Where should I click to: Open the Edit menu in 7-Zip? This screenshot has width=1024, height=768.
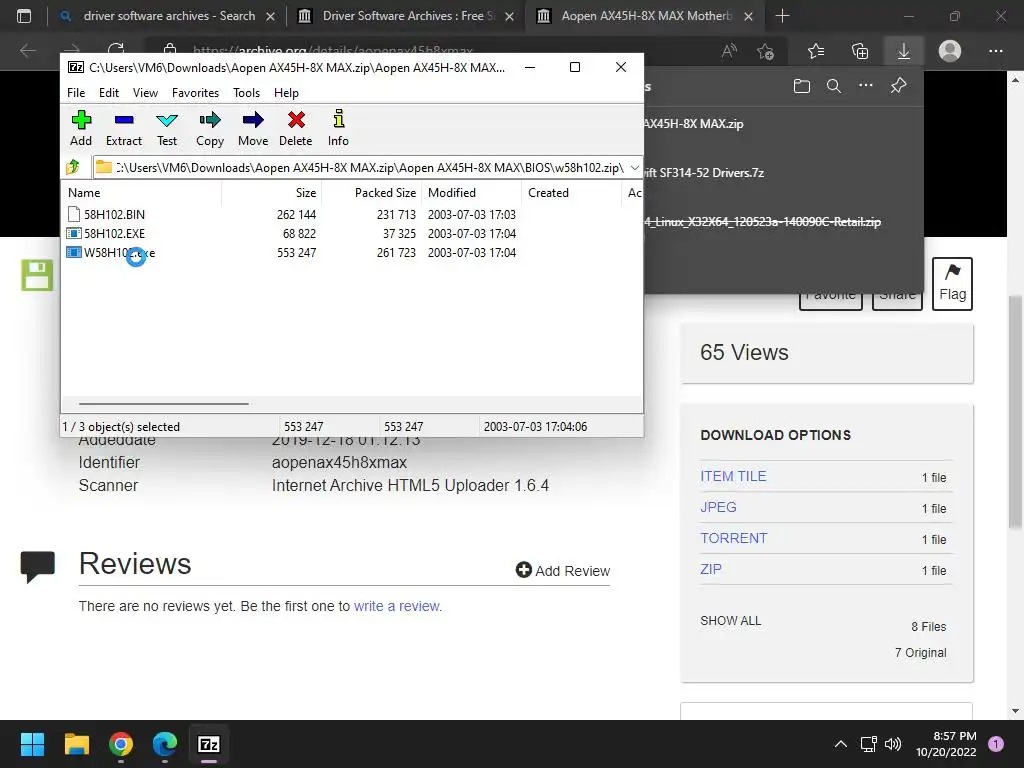click(x=108, y=93)
